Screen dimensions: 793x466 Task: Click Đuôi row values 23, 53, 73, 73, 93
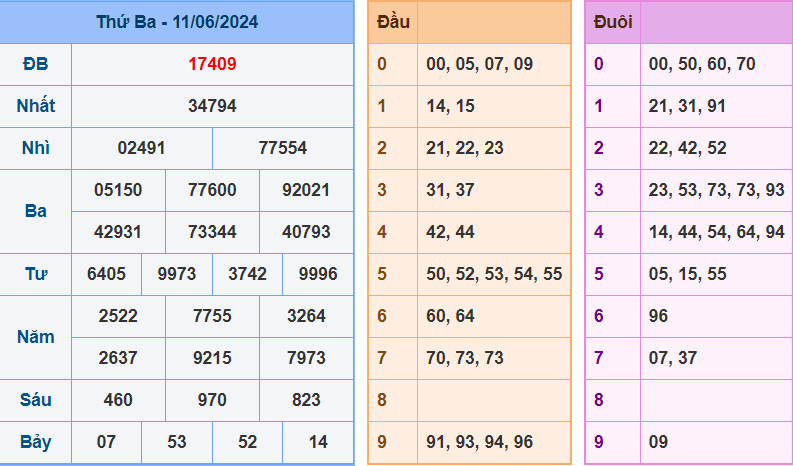click(717, 190)
